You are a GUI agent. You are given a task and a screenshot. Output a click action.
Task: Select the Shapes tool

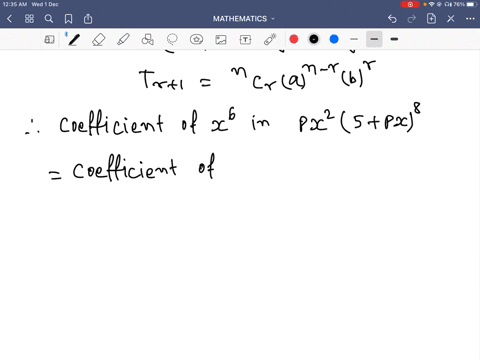tap(147, 40)
